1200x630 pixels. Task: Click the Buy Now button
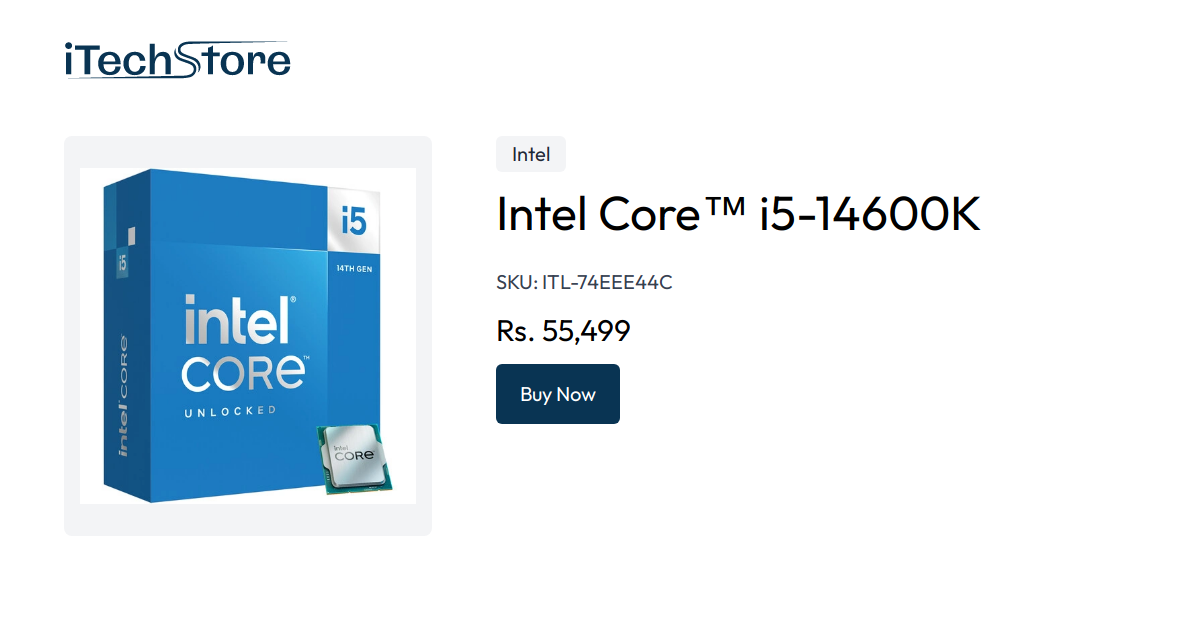[557, 393]
